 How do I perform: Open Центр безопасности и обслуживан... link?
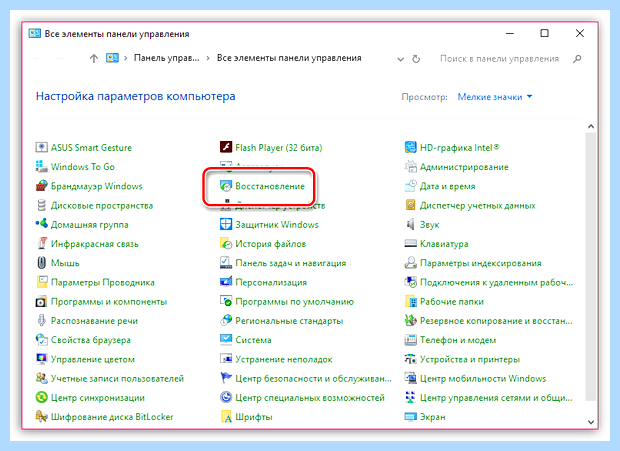click(x=314, y=379)
